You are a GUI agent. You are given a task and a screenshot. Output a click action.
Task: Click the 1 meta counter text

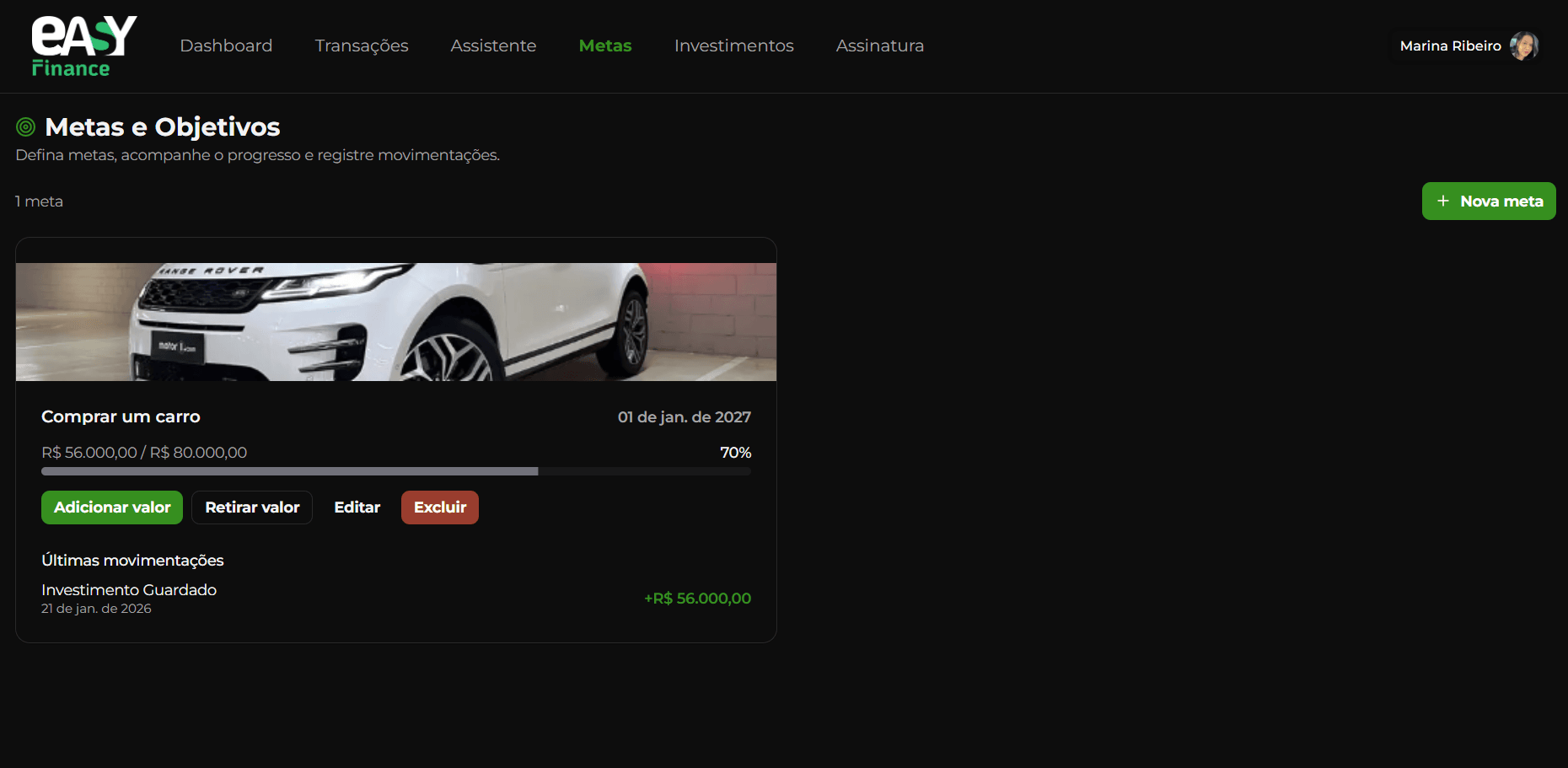click(x=39, y=201)
